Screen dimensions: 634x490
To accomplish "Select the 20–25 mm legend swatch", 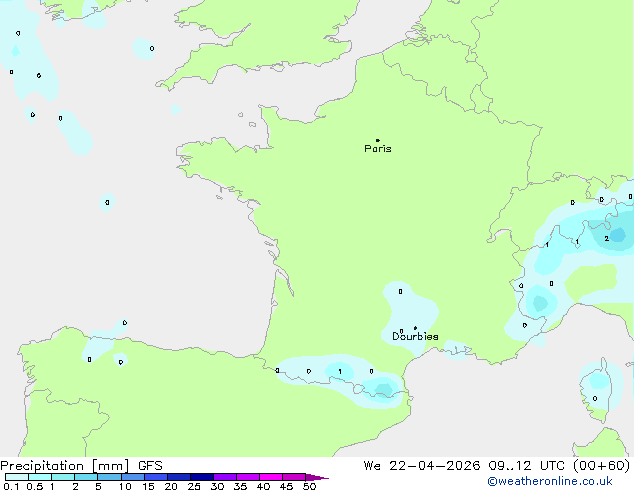I will click(179, 477).
